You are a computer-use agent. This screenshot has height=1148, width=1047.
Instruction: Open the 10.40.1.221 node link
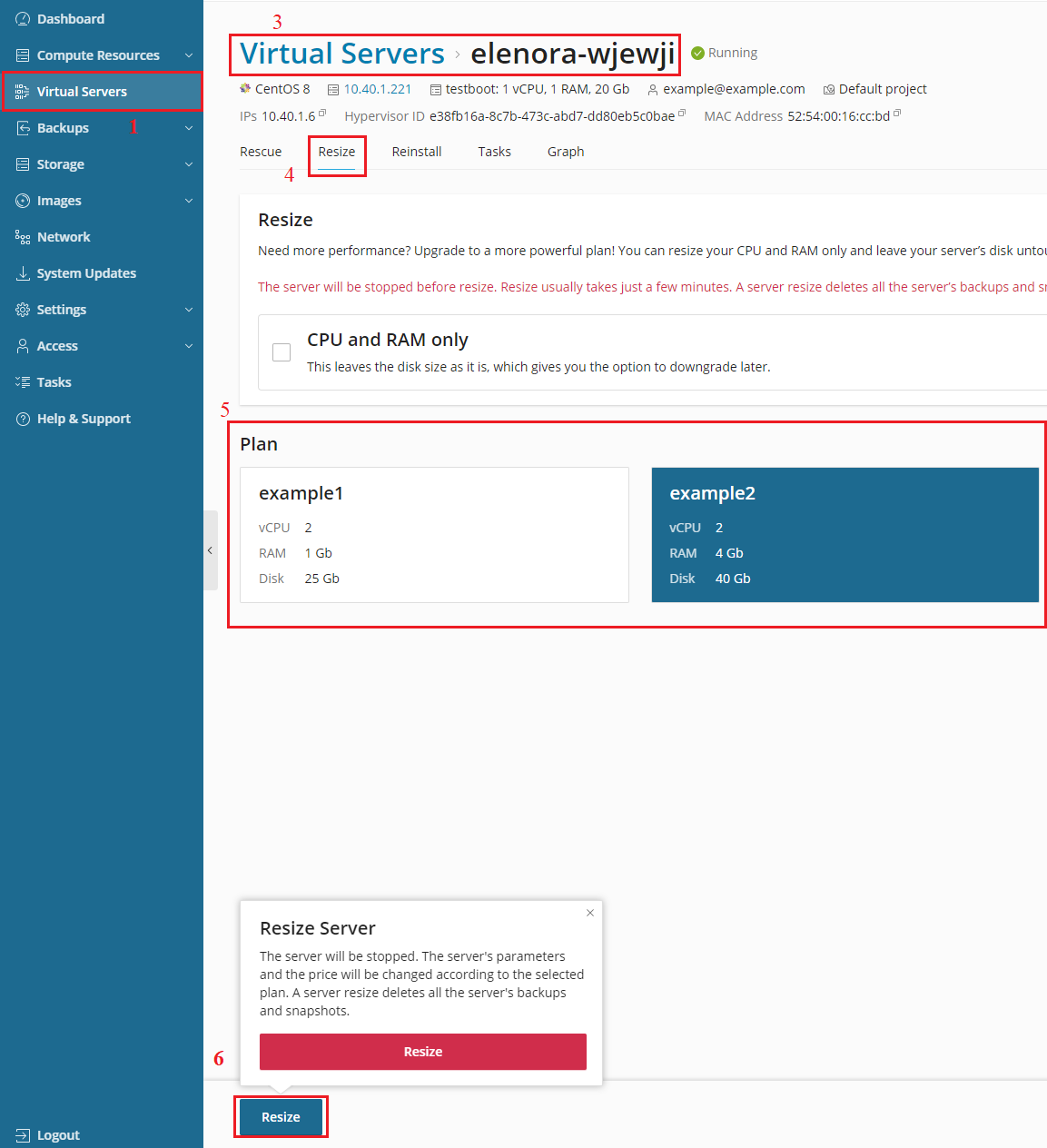coord(377,89)
